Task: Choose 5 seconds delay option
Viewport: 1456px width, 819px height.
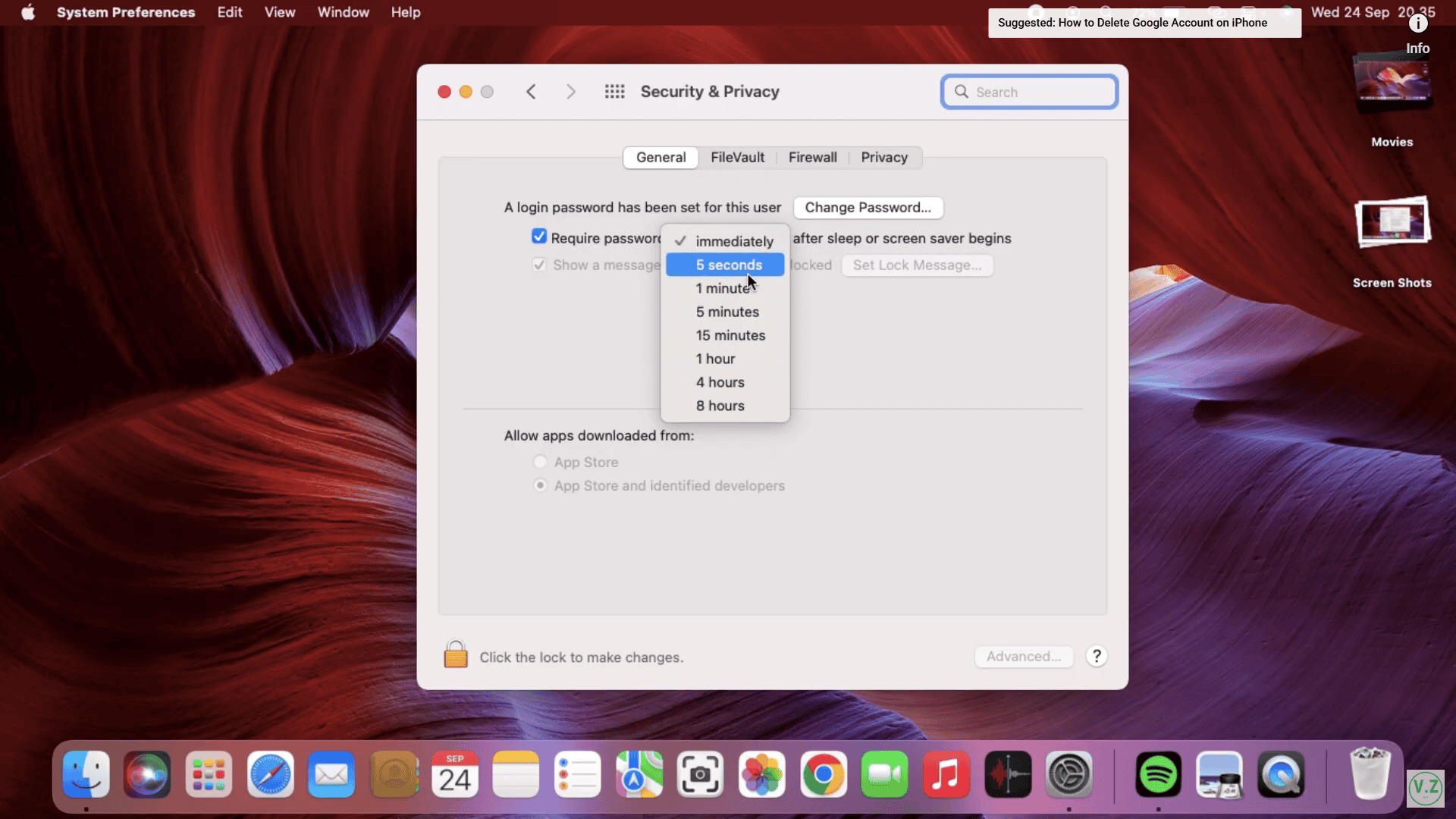Action: [x=725, y=265]
